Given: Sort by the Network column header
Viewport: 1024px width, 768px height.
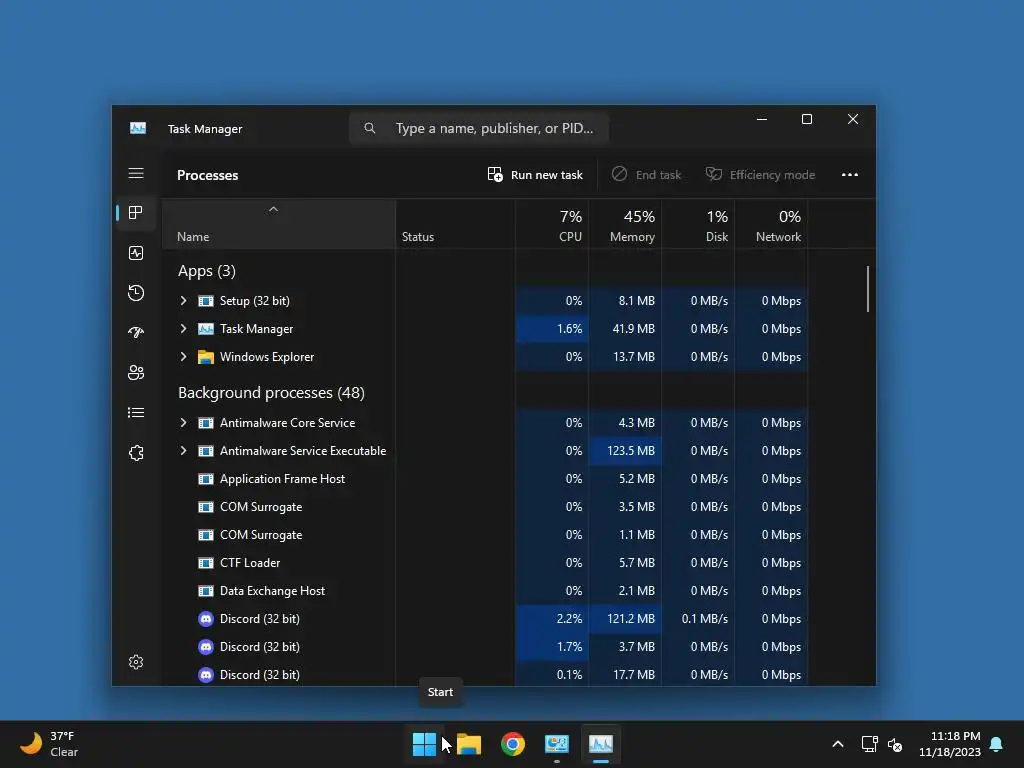Looking at the screenshot, I should 771,225.
